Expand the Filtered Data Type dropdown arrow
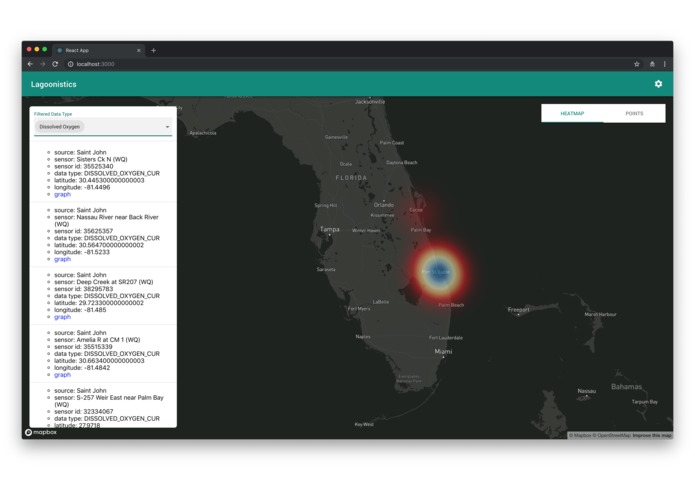695x494 pixels. click(168, 127)
